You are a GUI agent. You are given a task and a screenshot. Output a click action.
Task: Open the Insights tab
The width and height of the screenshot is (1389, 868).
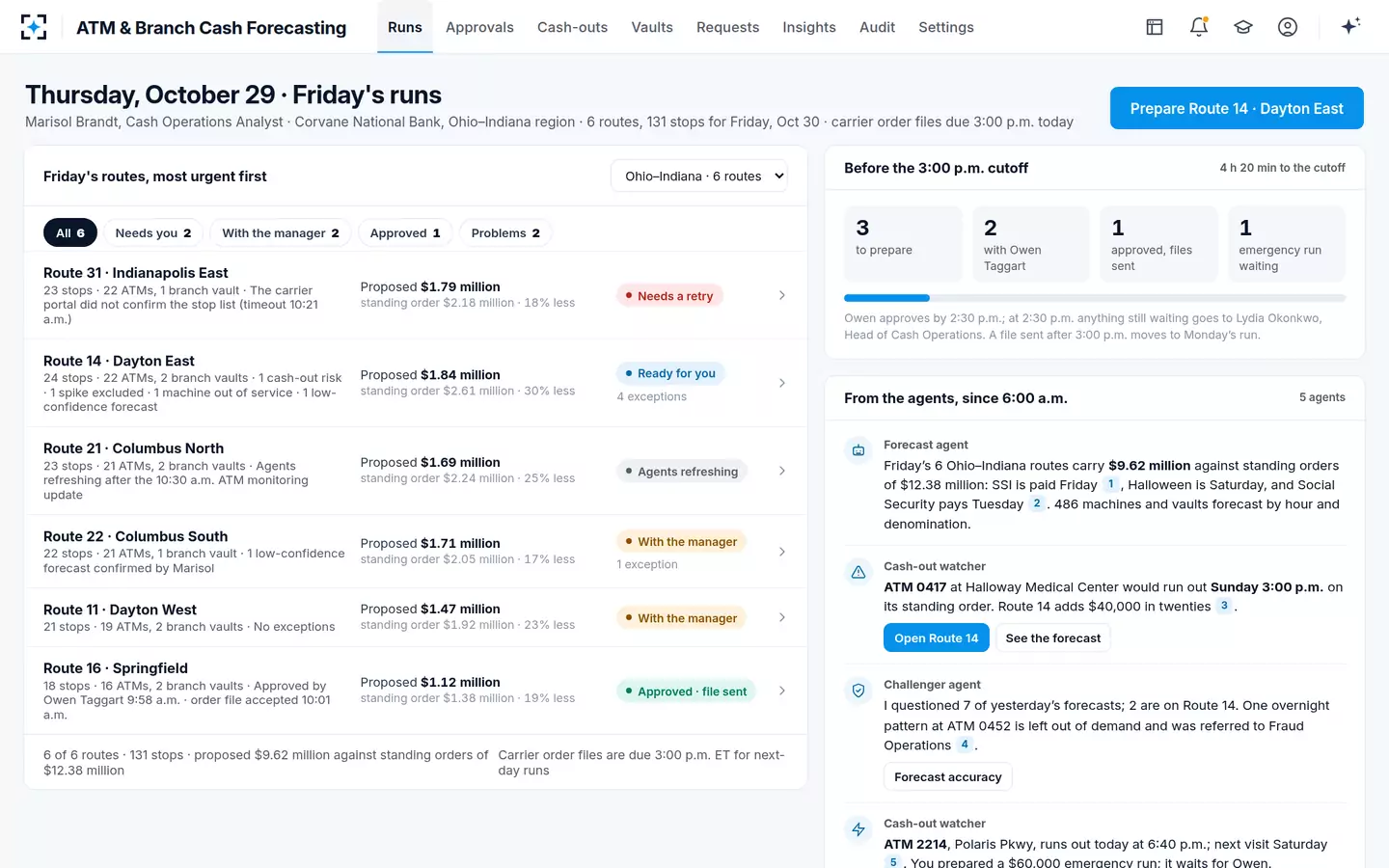[x=809, y=27]
